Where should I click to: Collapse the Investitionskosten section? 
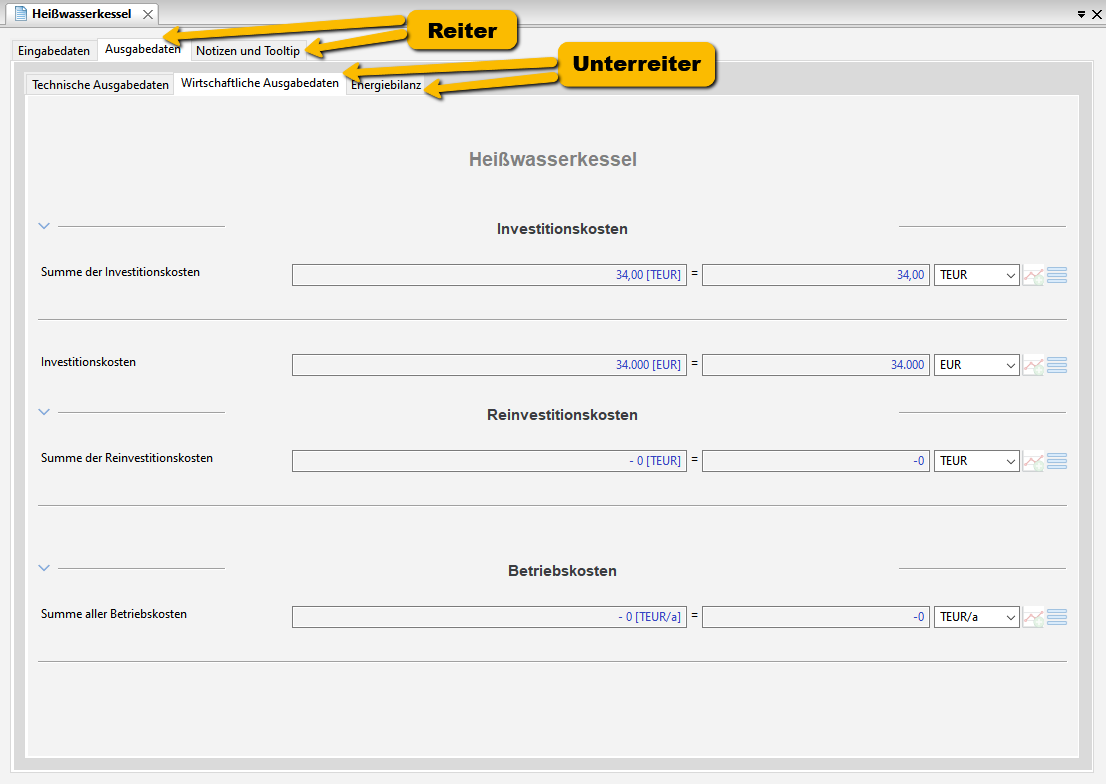(x=44, y=226)
